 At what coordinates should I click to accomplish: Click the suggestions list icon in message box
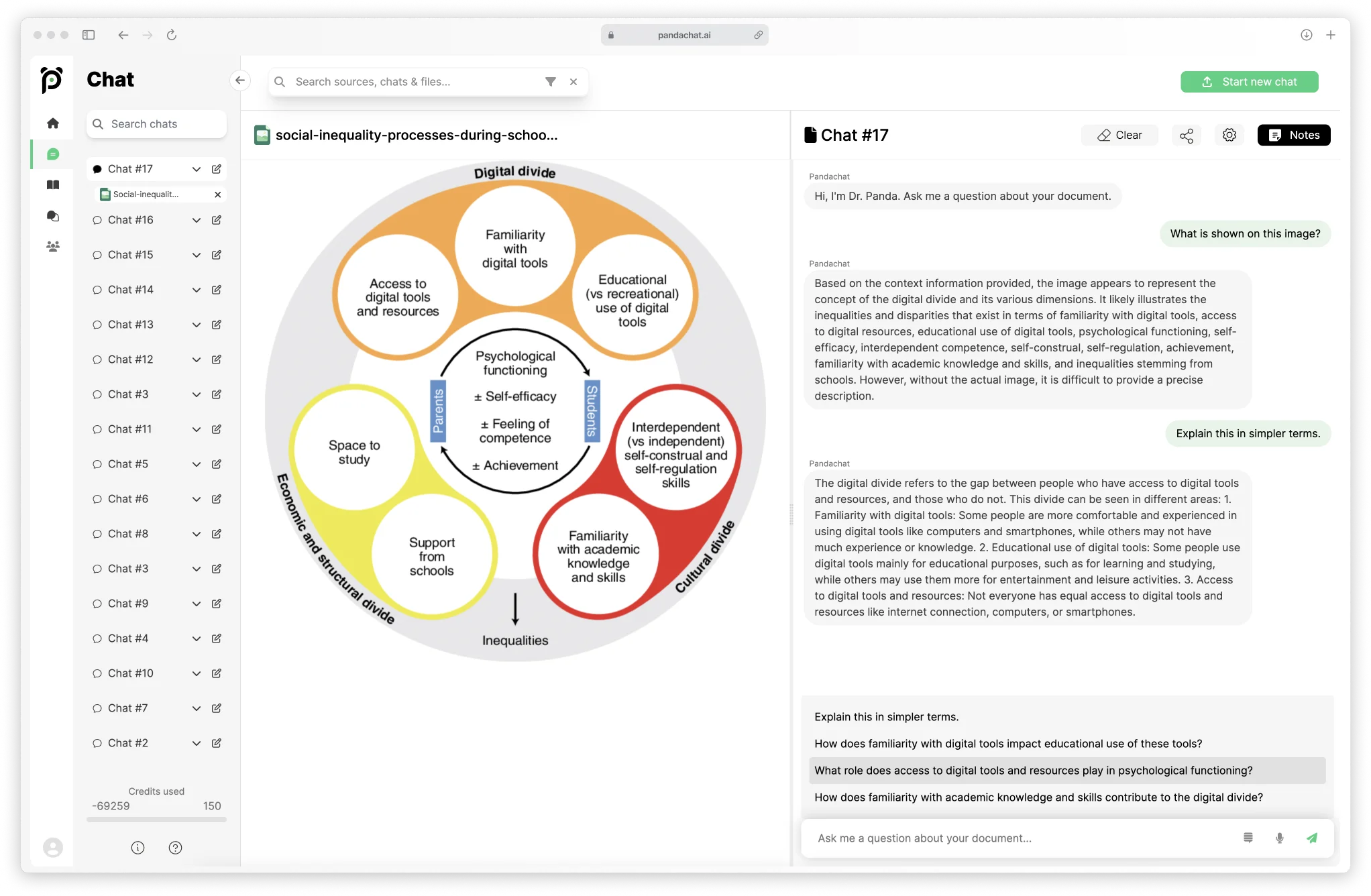click(x=1248, y=838)
